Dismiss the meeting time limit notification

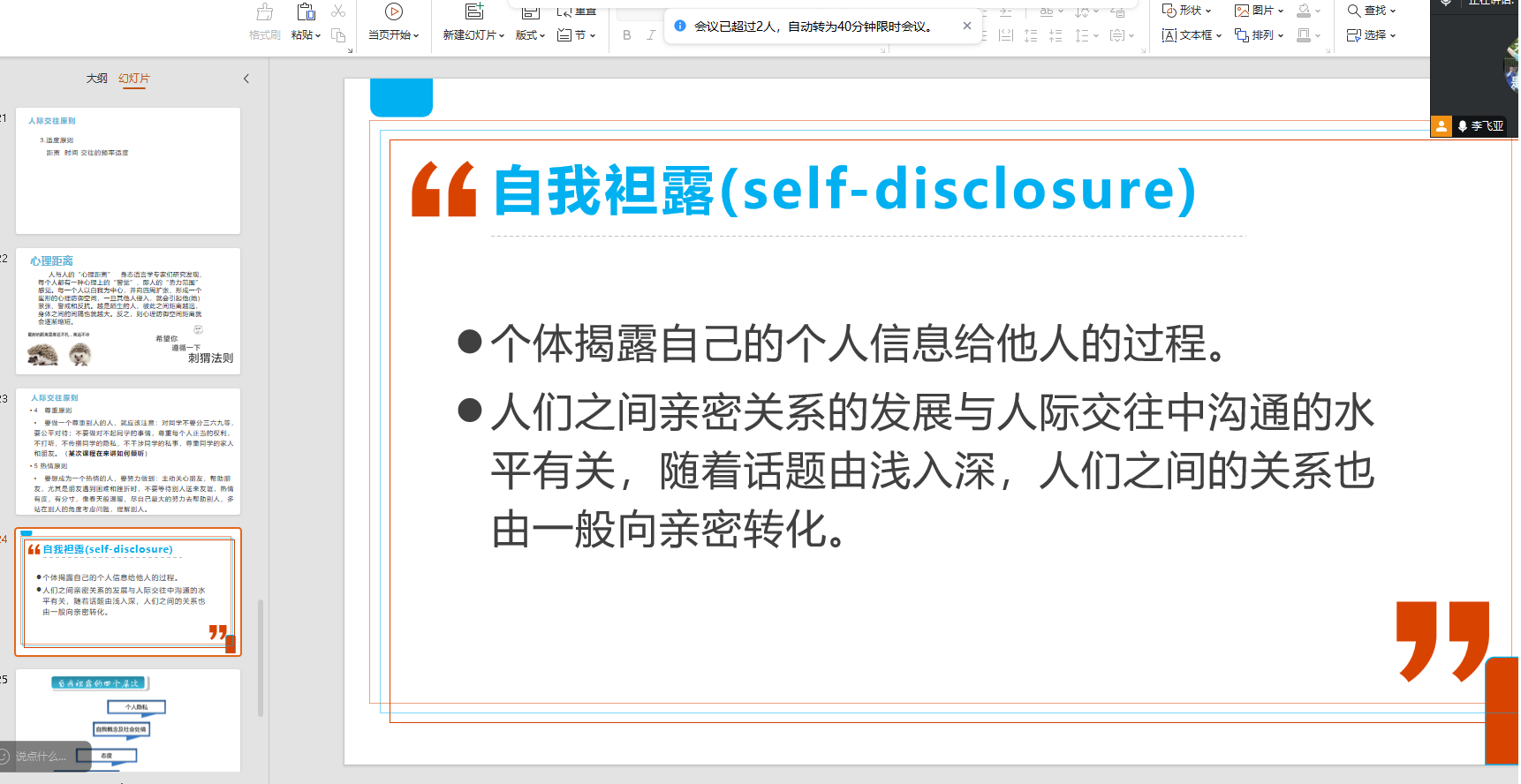click(967, 26)
